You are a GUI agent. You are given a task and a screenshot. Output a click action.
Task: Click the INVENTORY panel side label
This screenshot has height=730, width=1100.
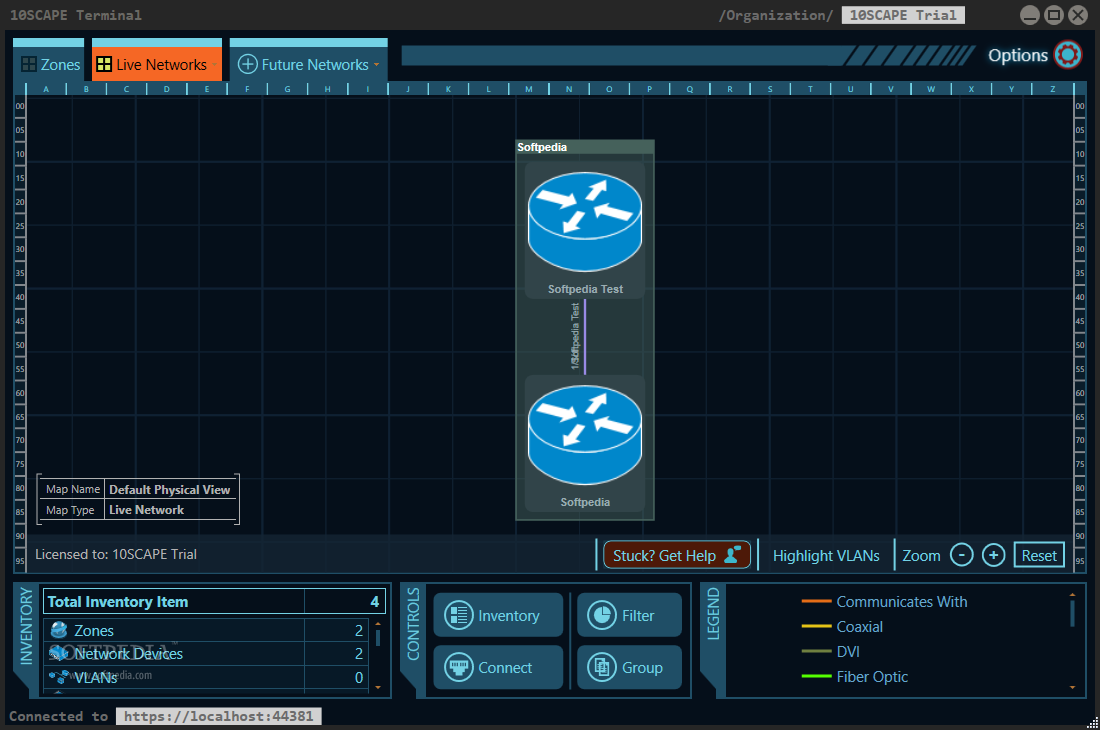coord(27,626)
